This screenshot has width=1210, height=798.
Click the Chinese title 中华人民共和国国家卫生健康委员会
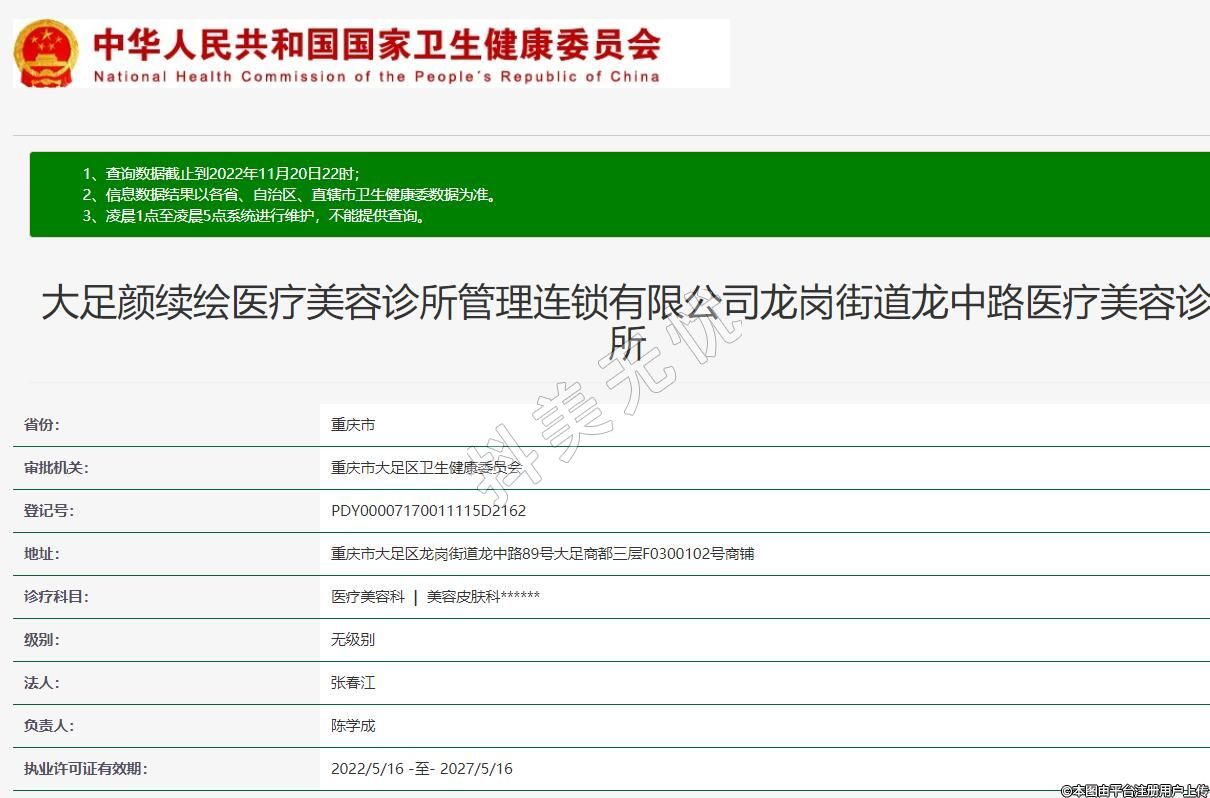(x=376, y=43)
